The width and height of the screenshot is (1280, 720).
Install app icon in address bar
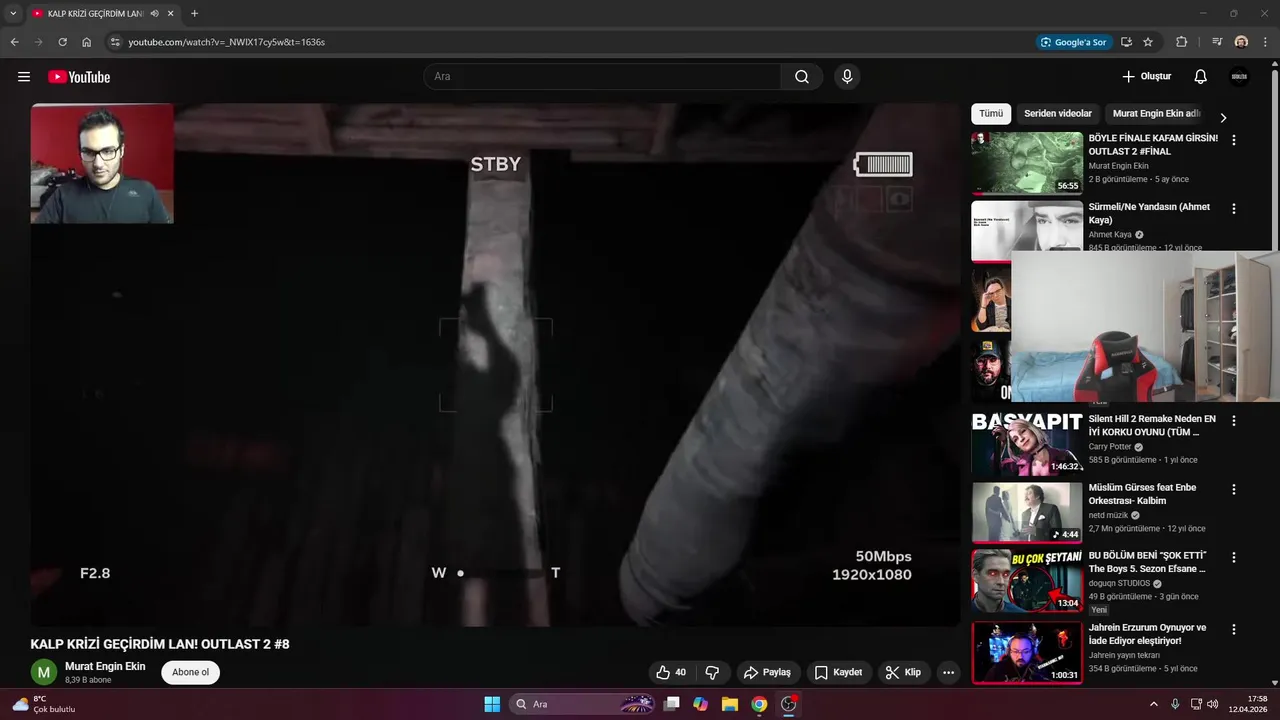click(1127, 42)
